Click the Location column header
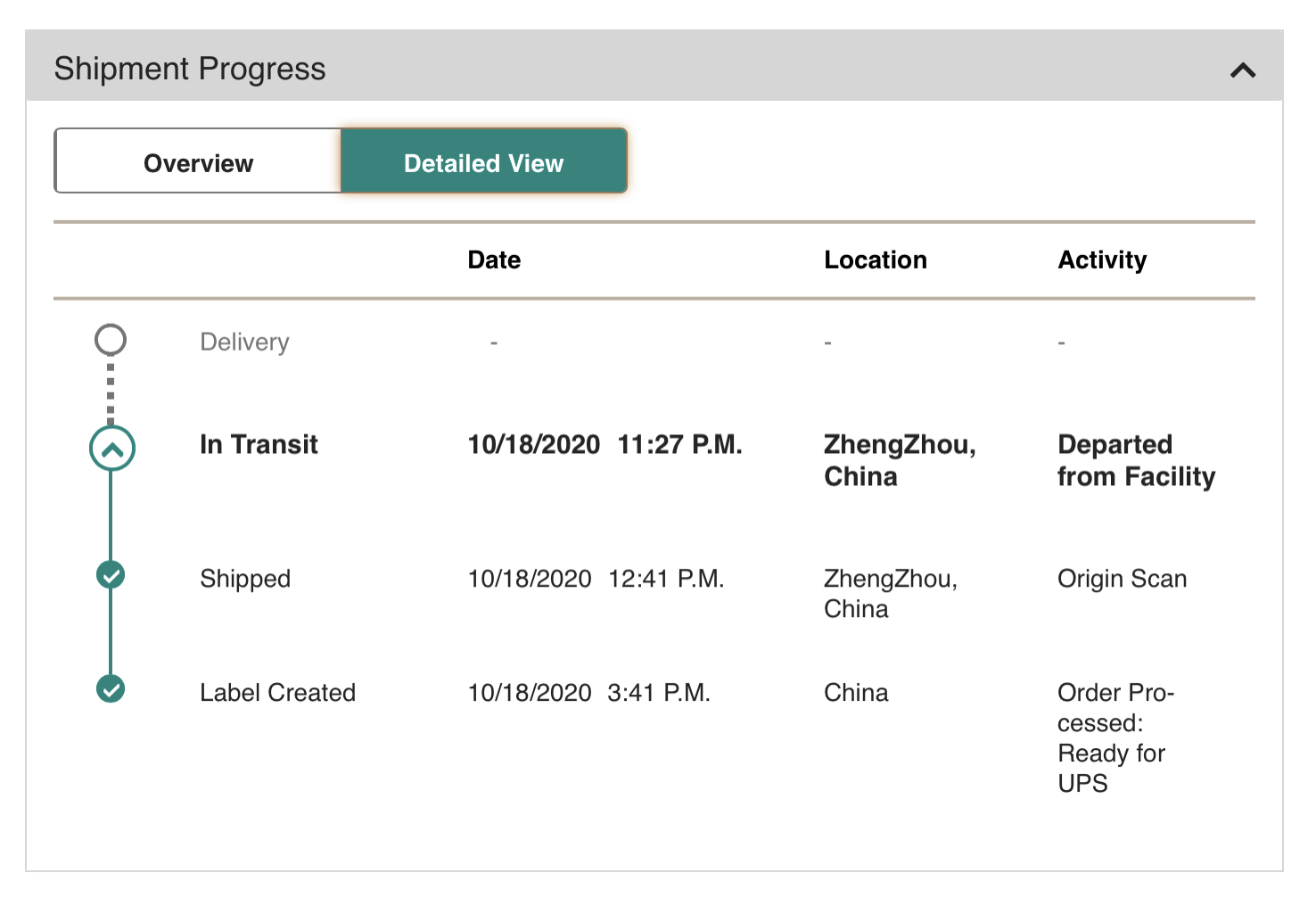1316x914 pixels. click(875, 260)
